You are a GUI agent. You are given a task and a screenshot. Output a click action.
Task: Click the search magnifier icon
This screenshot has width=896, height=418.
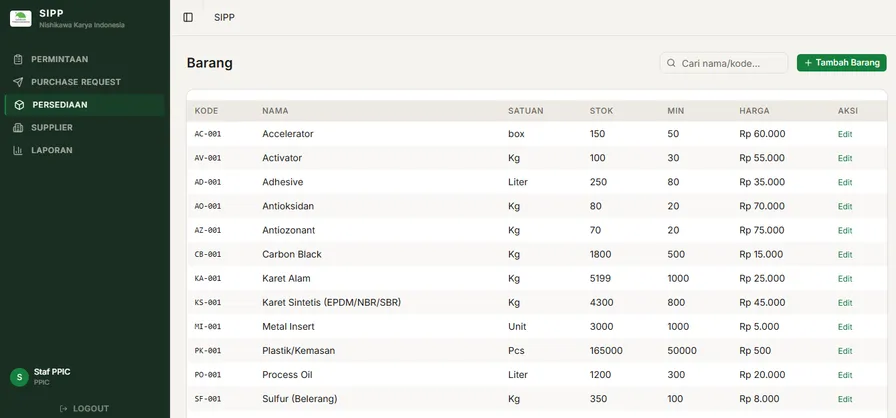click(671, 63)
